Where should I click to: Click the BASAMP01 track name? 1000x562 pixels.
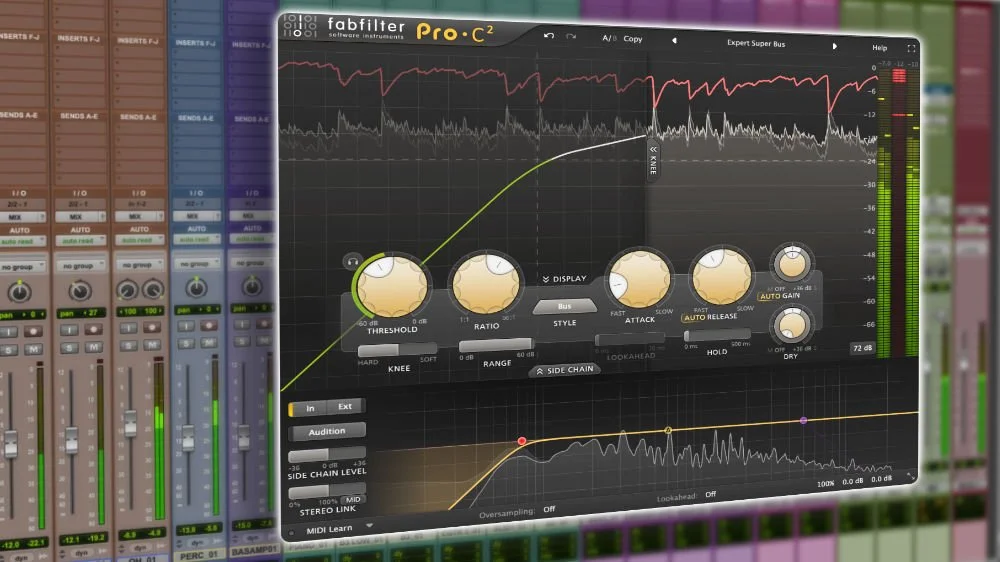[x=254, y=549]
